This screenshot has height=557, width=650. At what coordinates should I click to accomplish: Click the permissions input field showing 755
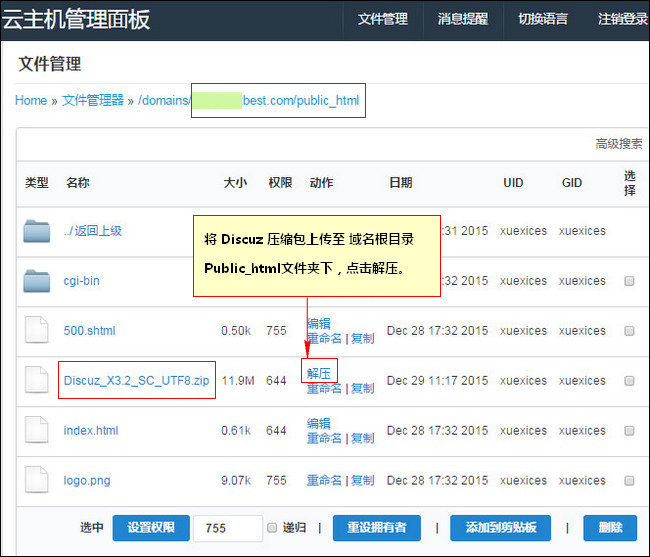pyautogui.click(x=228, y=528)
